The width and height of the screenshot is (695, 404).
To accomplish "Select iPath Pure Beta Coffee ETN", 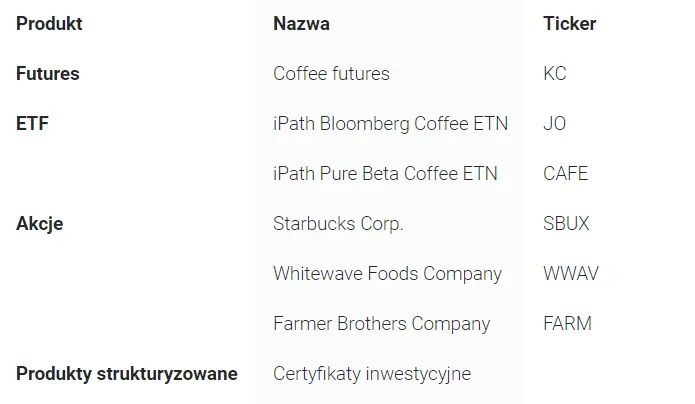I will coord(385,174).
